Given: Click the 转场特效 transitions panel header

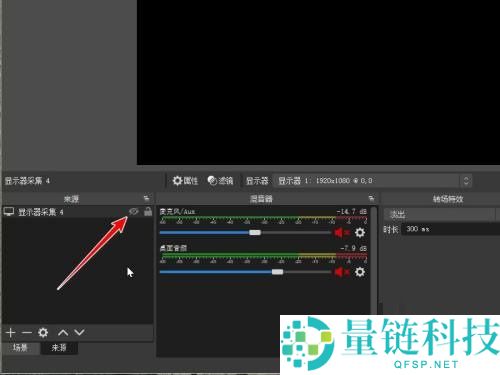Looking at the screenshot, I should [x=448, y=199].
